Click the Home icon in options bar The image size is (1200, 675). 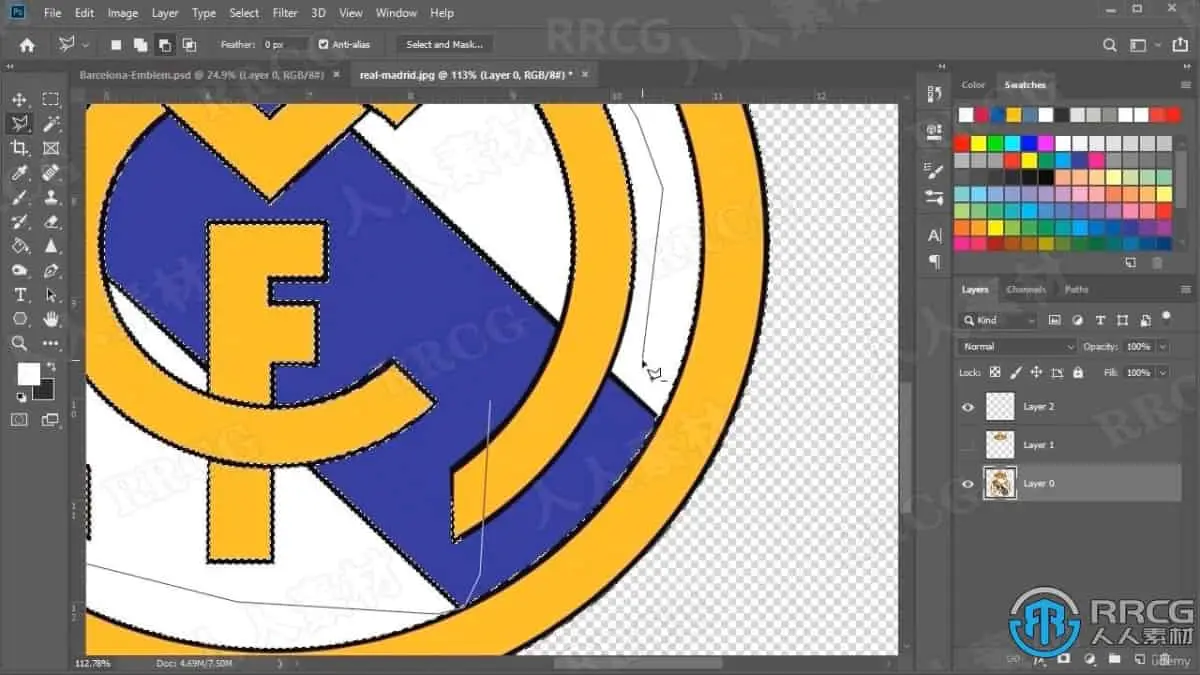pyautogui.click(x=27, y=44)
